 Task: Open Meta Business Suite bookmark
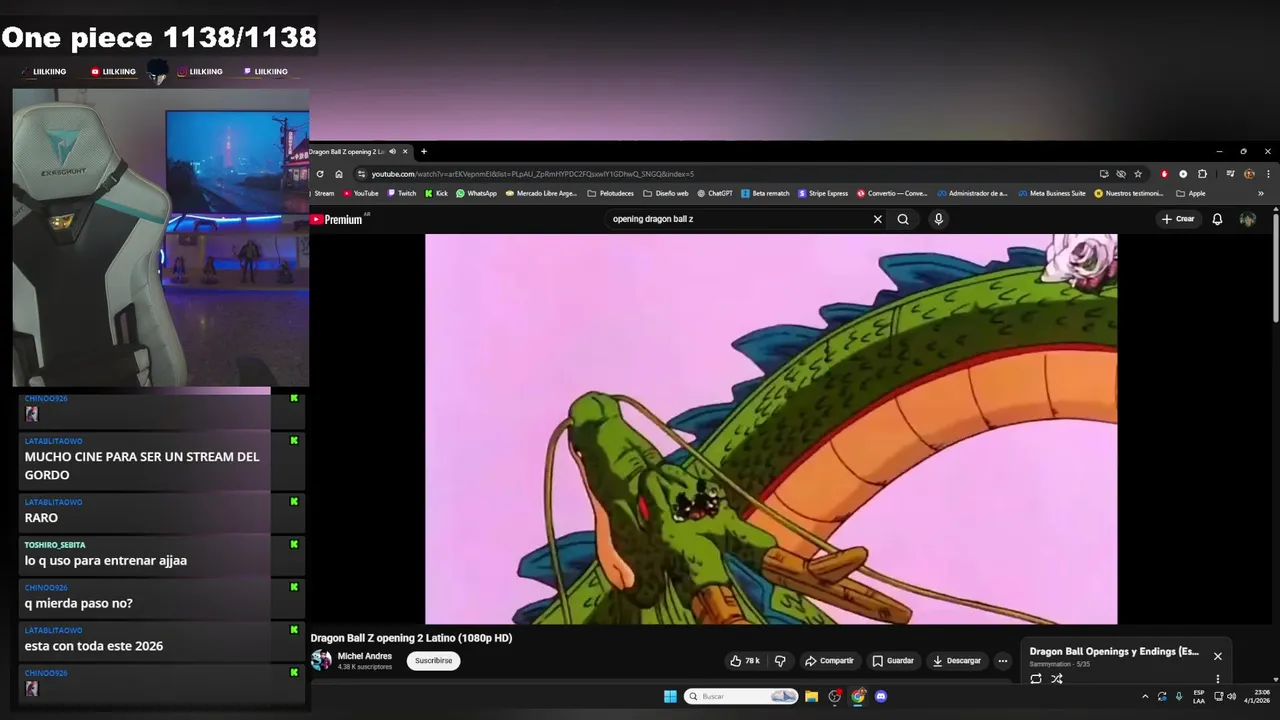click(x=1052, y=194)
